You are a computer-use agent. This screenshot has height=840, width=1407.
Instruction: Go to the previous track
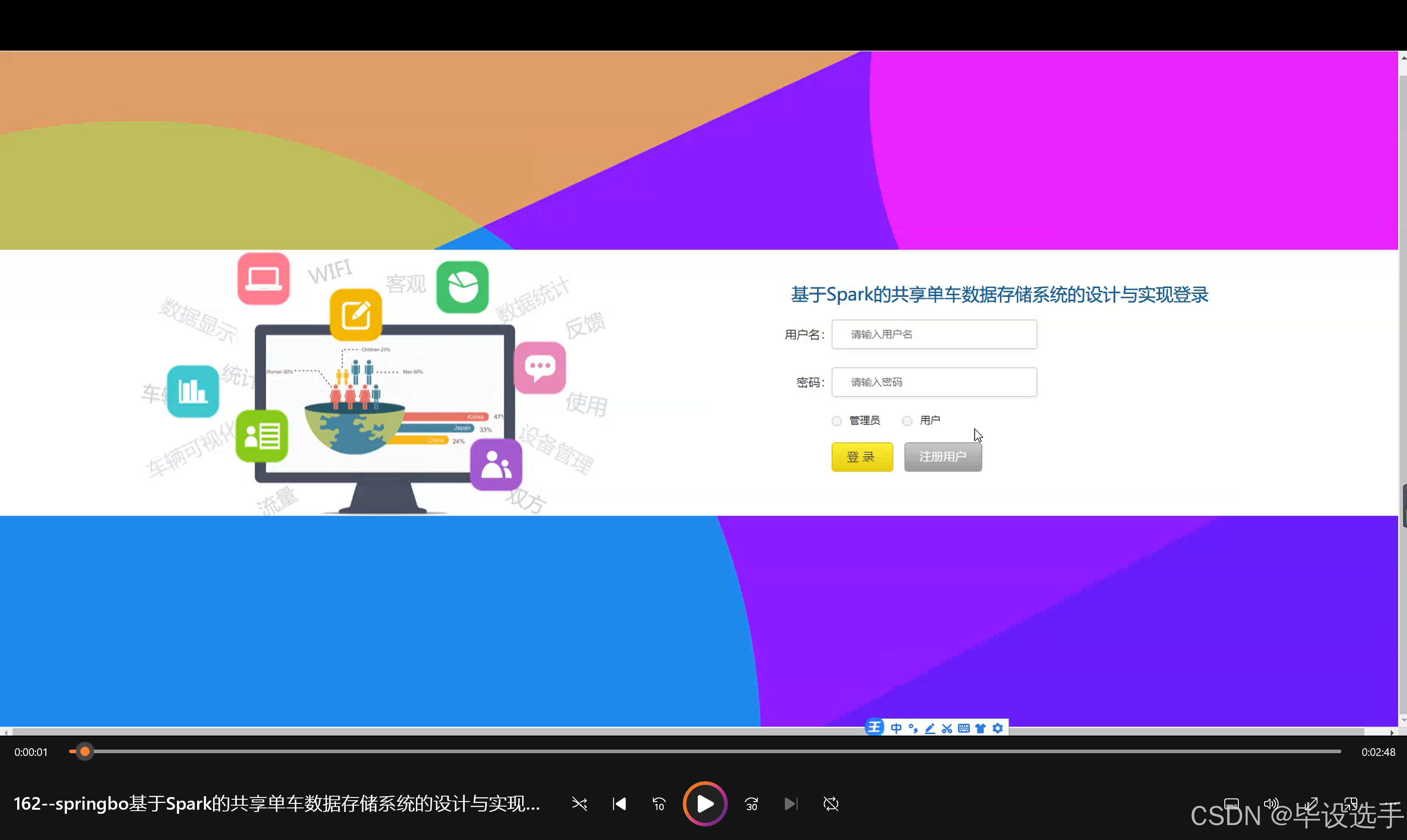(x=619, y=804)
